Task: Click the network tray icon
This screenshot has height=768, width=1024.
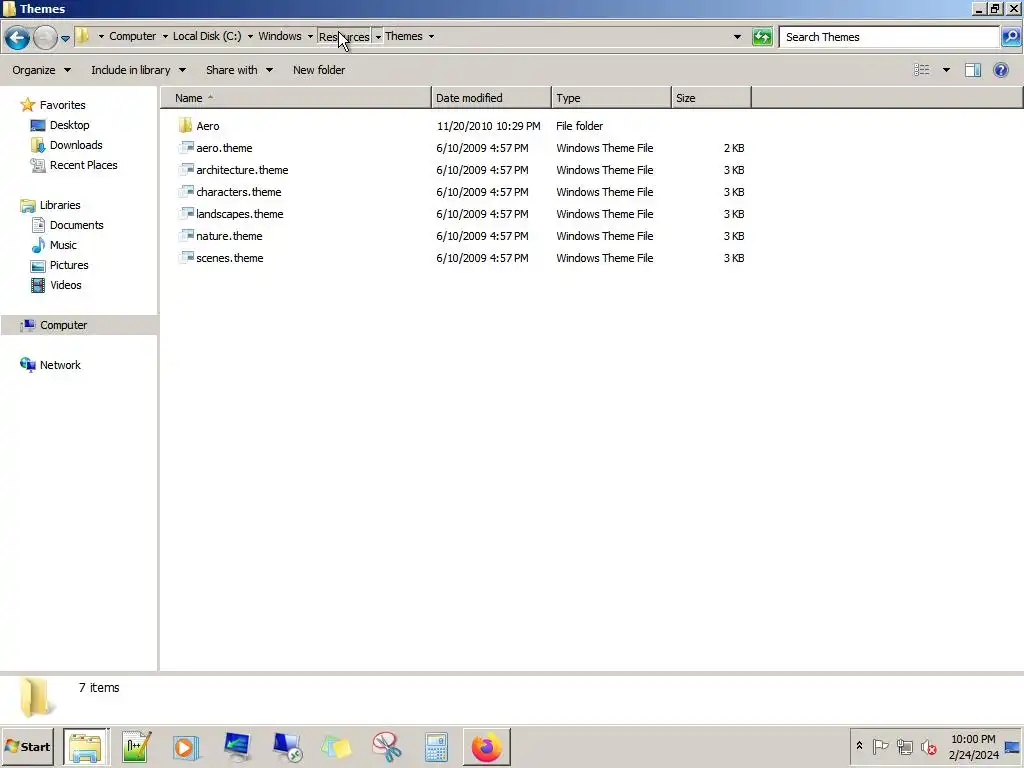Action: [x=904, y=746]
